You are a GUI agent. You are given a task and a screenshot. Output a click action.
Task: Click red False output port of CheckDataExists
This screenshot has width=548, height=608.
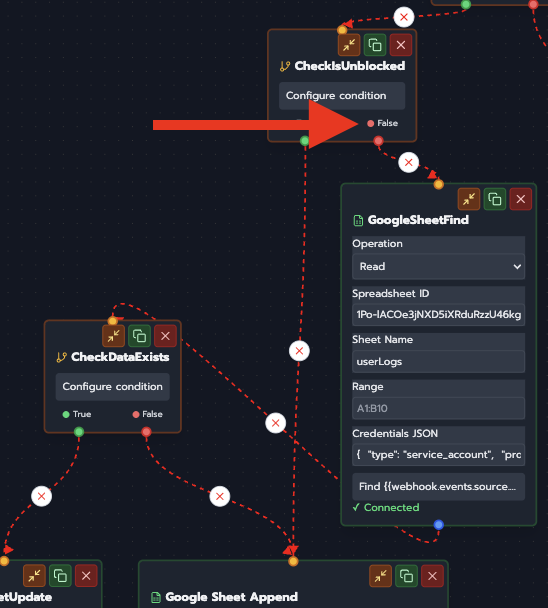coord(146,432)
